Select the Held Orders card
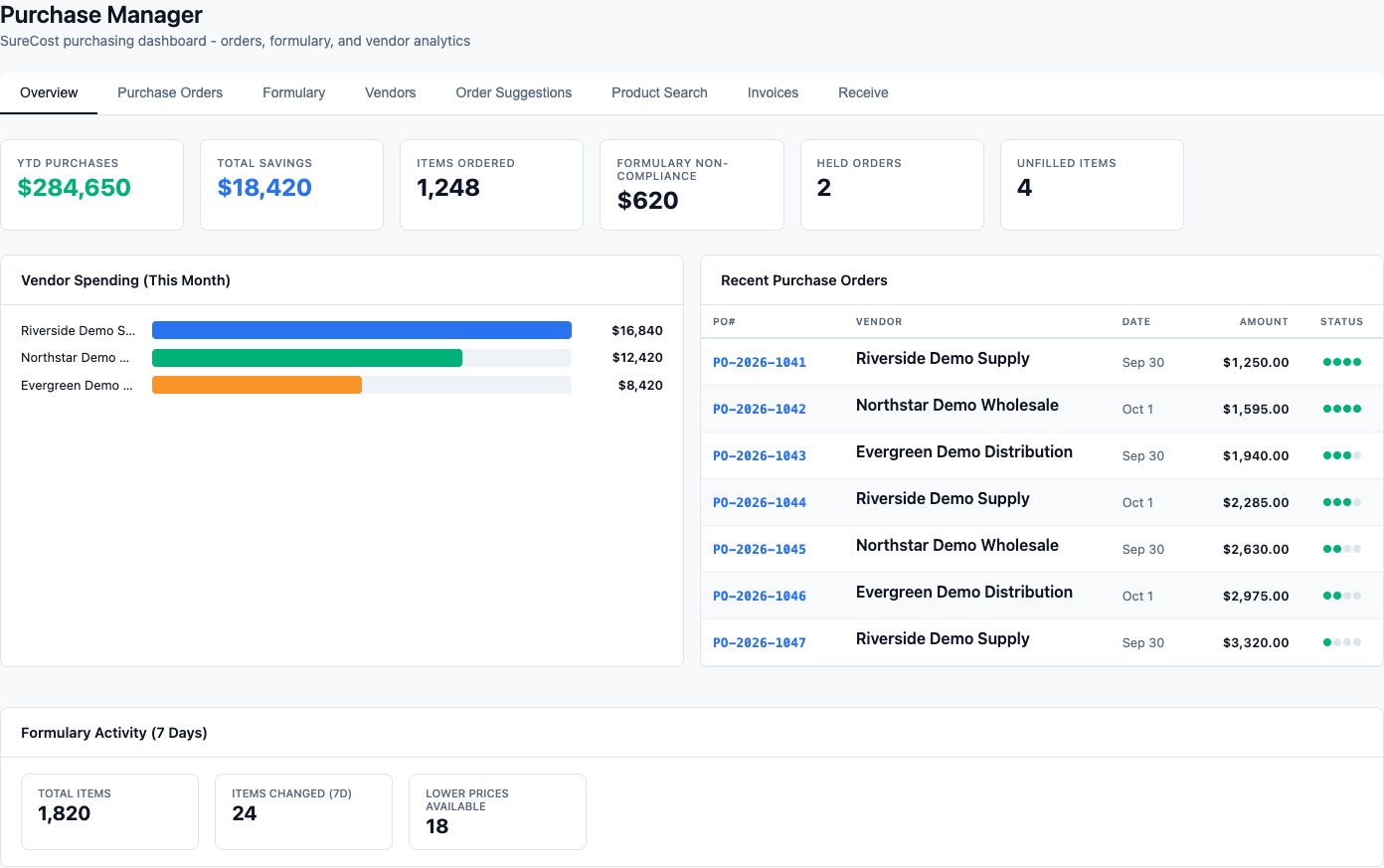The height and width of the screenshot is (868, 1384). click(x=892, y=185)
